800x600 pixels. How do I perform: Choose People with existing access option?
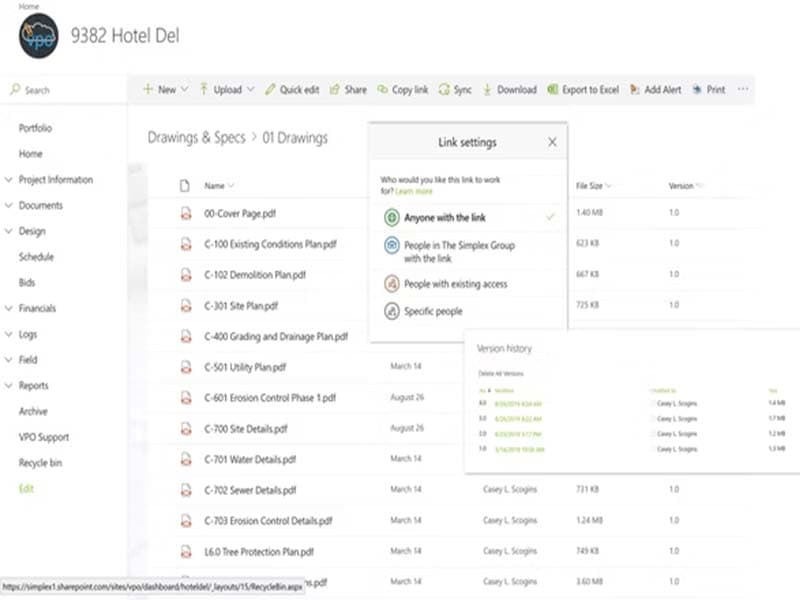pyautogui.click(x=455, y=284)
